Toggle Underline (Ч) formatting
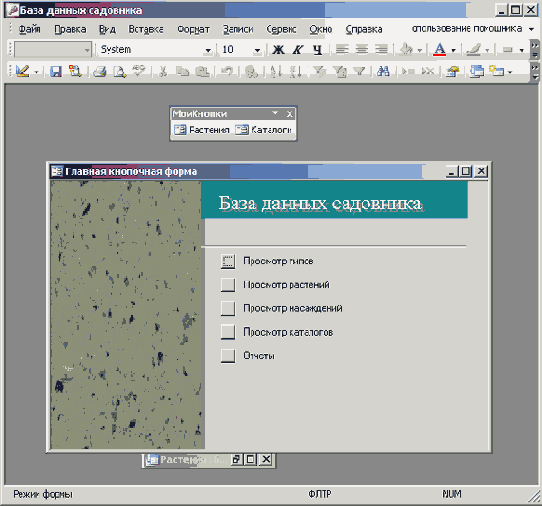Screen dimensions: 542x506 point(317,49)
